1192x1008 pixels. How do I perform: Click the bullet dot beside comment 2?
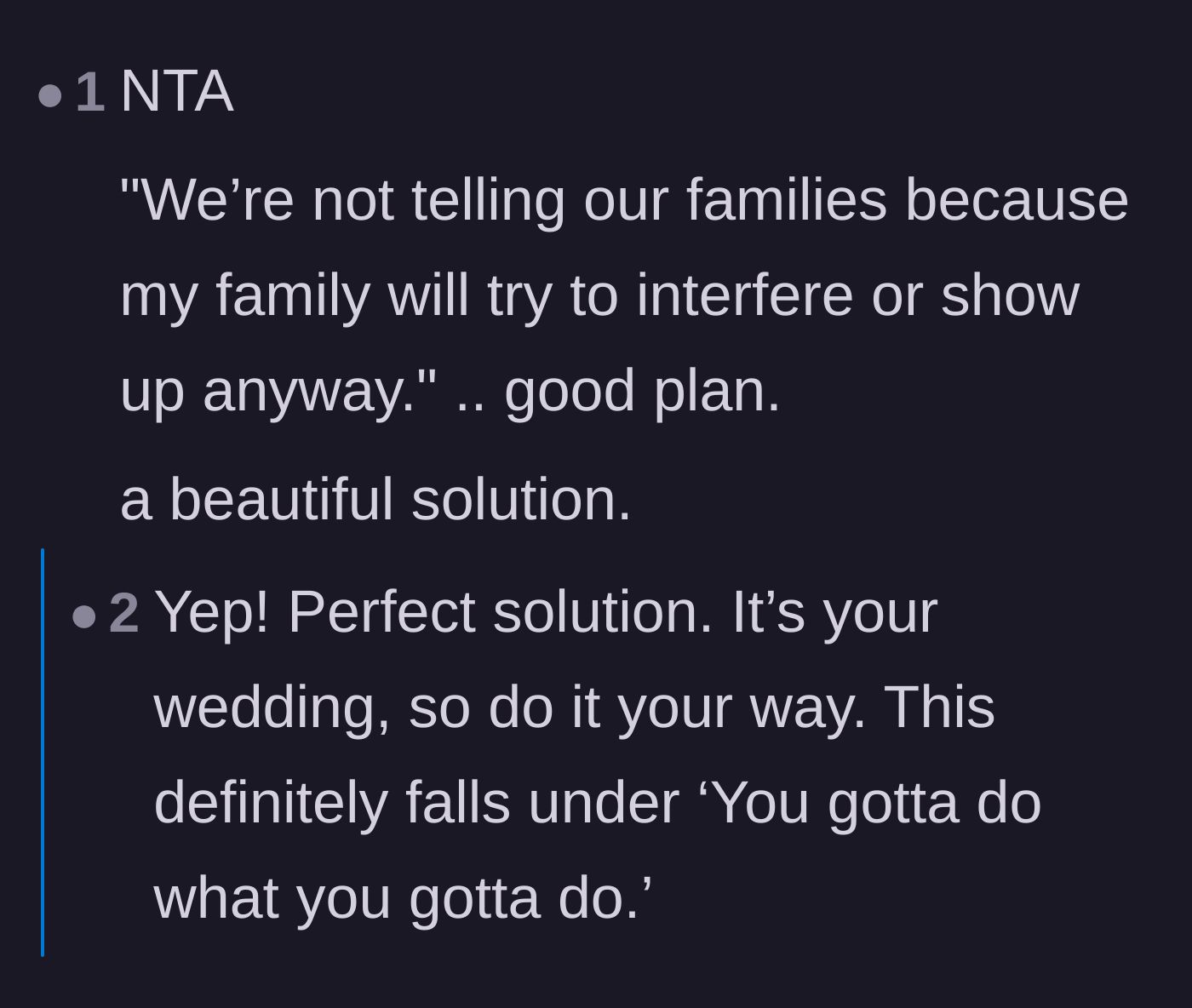pyautogui.click(x=84, y=616)
